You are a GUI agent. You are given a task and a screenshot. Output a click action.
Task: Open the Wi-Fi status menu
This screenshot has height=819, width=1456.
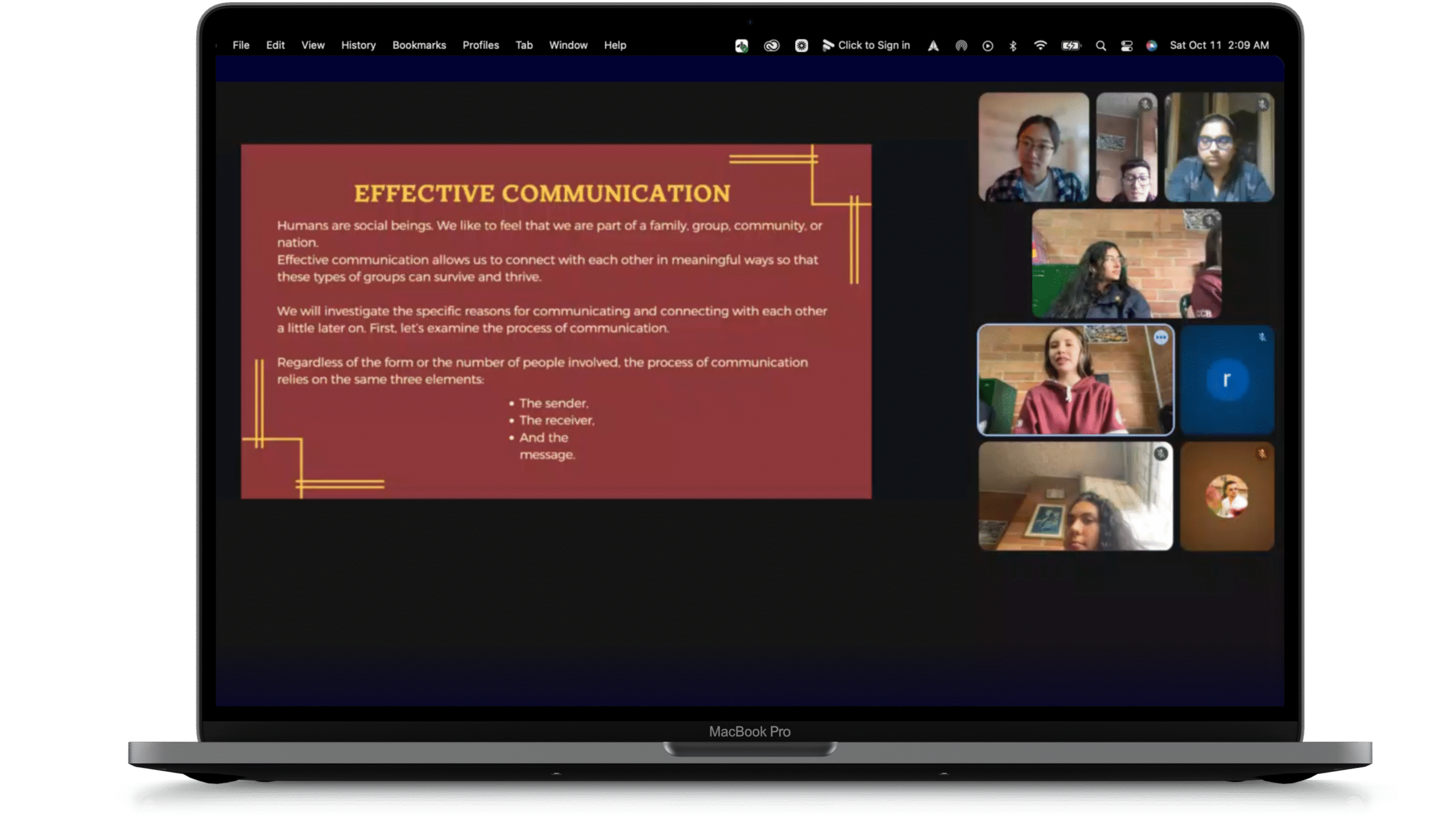[x=1040, y=45]
